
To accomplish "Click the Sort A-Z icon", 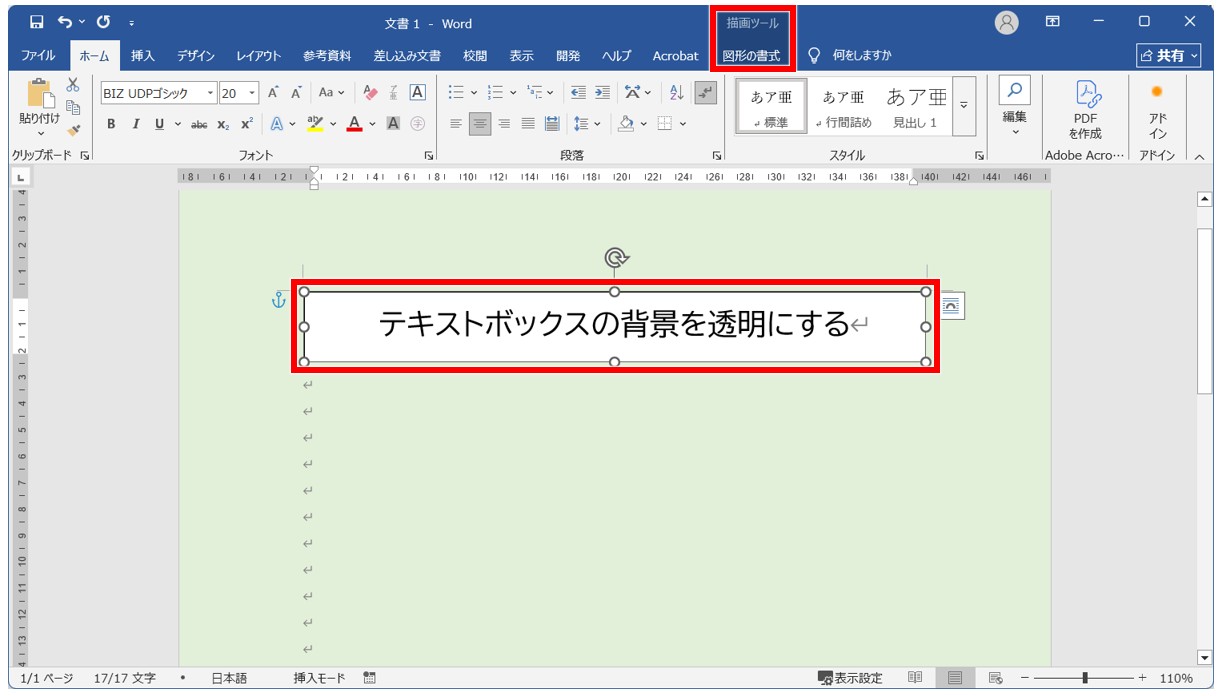I will point(676,93).
